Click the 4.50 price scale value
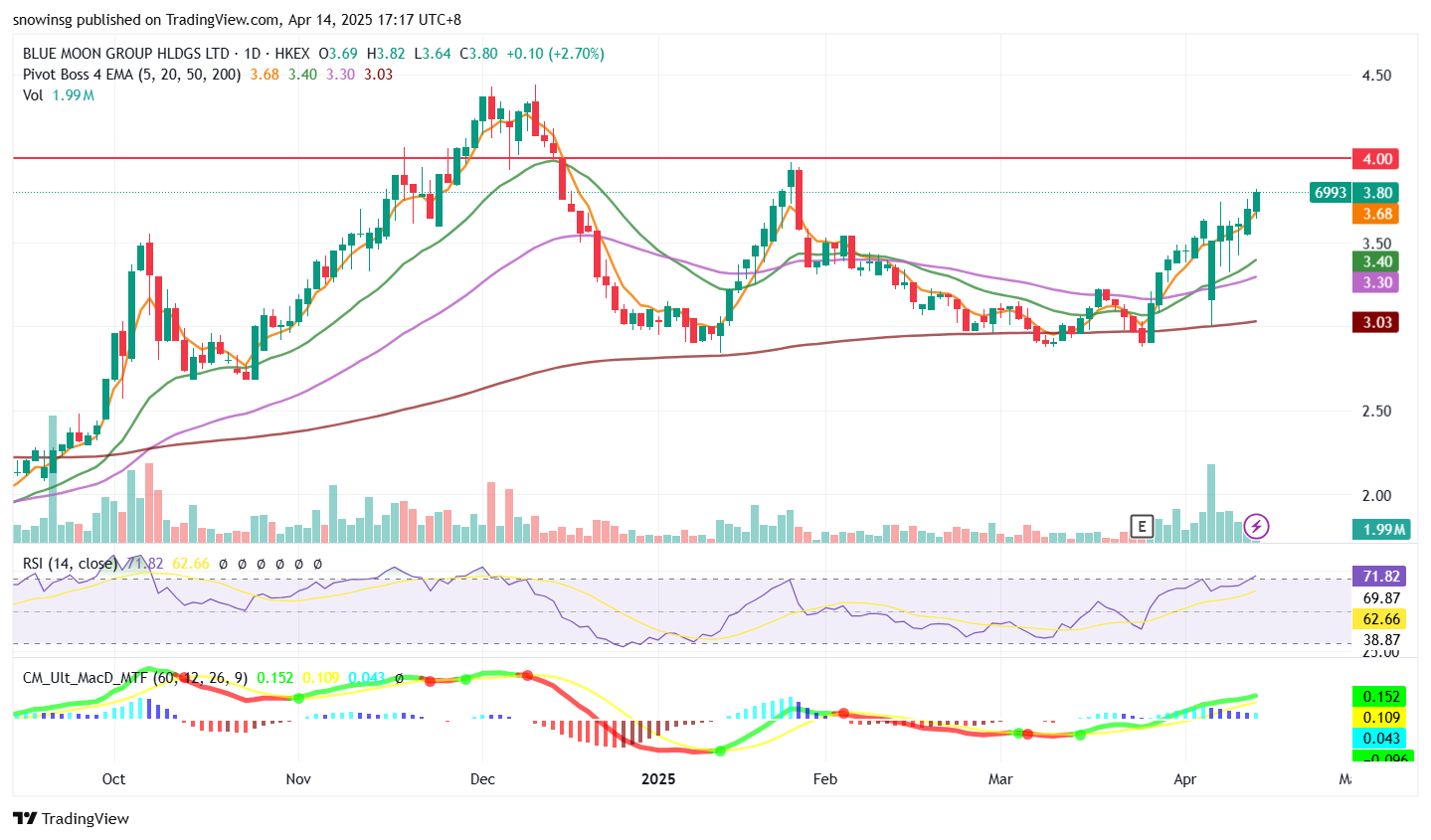 (x=1377, y=76)
